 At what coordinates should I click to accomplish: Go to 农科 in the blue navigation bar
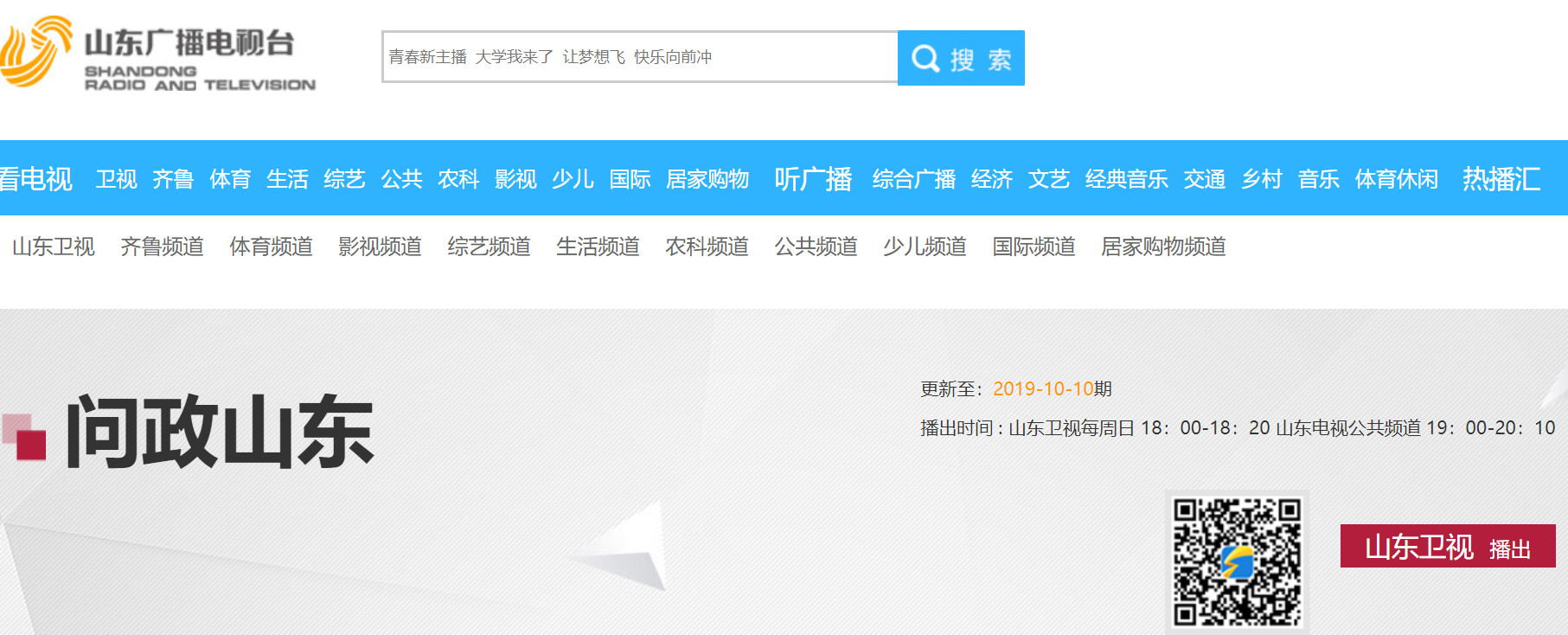tap(458, 179)
